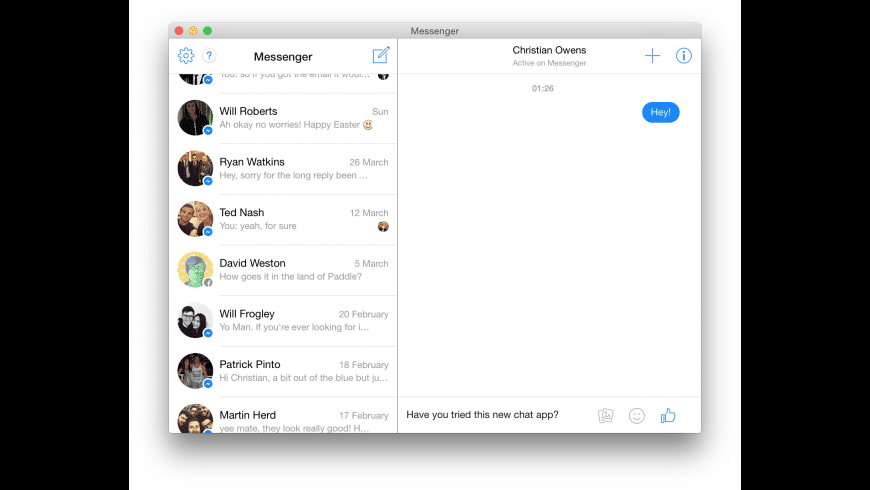Viewport: 870px width, 490px height.
Task: Open Will Roberts conversation
Action: click(283, 118)
